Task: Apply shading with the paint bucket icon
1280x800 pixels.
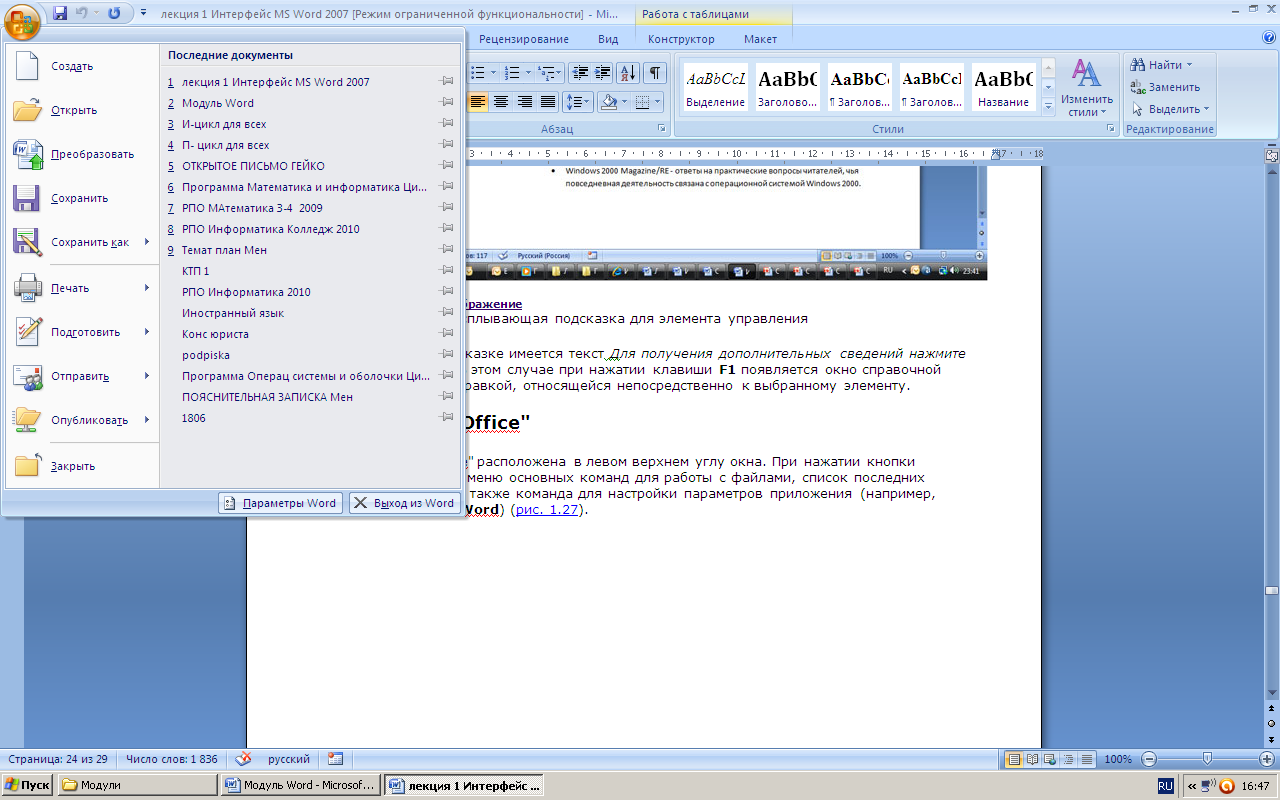Action: click(609, 102)
